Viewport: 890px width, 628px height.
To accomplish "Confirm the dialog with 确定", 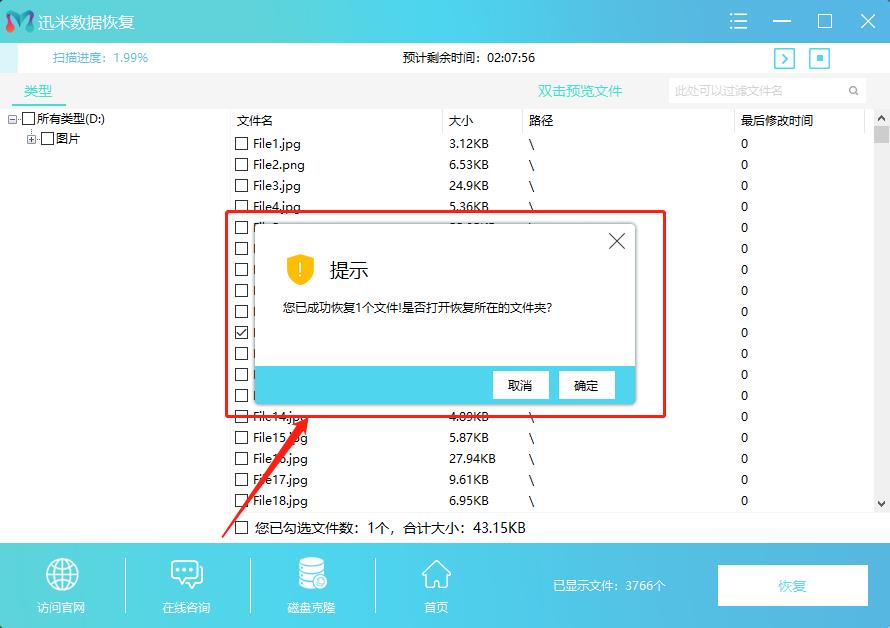I will [586, 385].
